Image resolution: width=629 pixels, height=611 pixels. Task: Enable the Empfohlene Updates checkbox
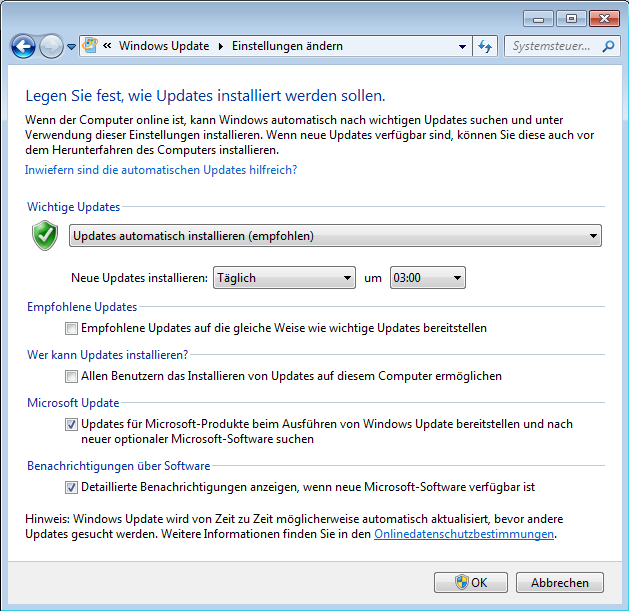pos(71,328)
